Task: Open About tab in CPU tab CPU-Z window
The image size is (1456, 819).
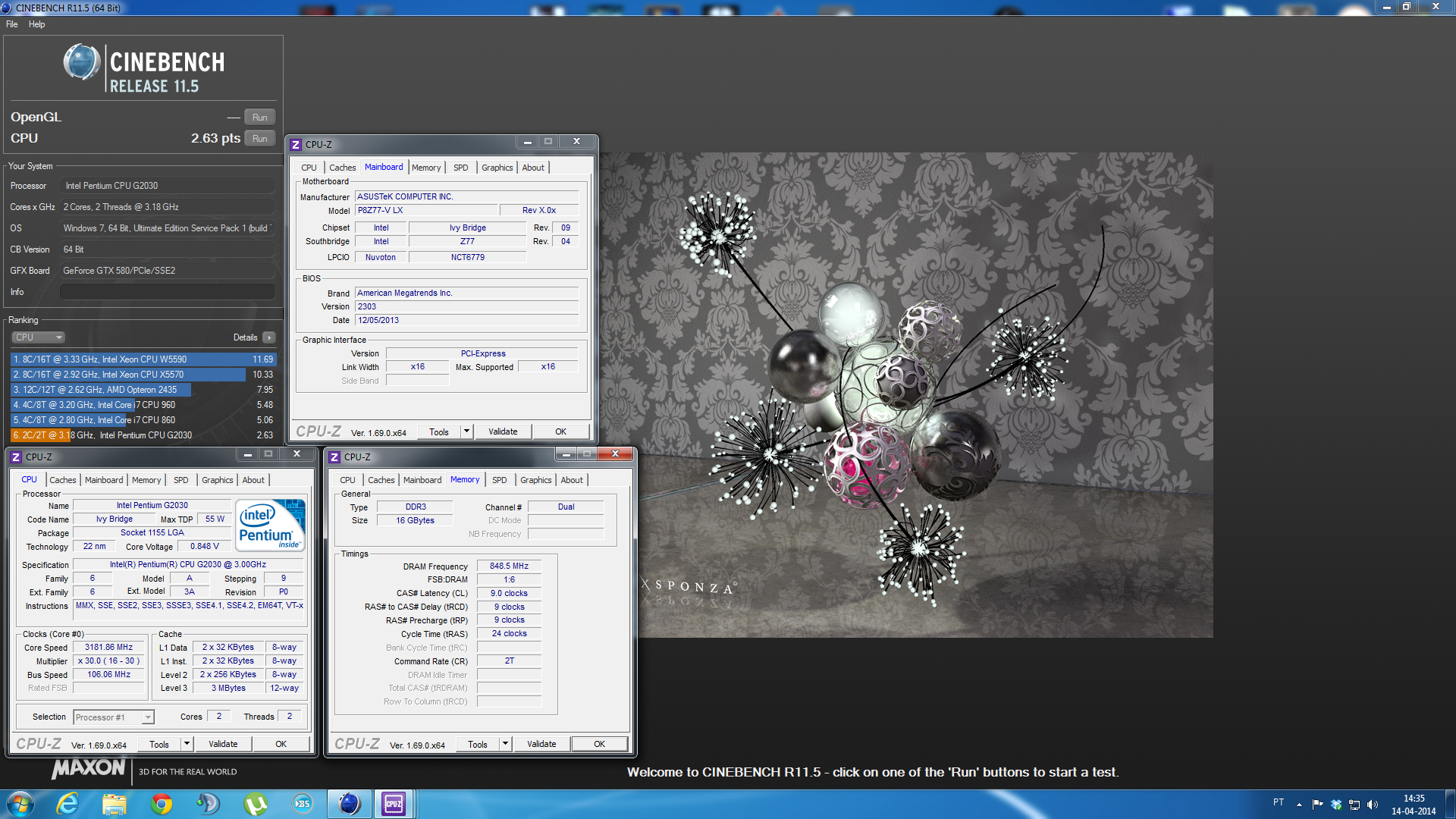Action: pos(253,480)
